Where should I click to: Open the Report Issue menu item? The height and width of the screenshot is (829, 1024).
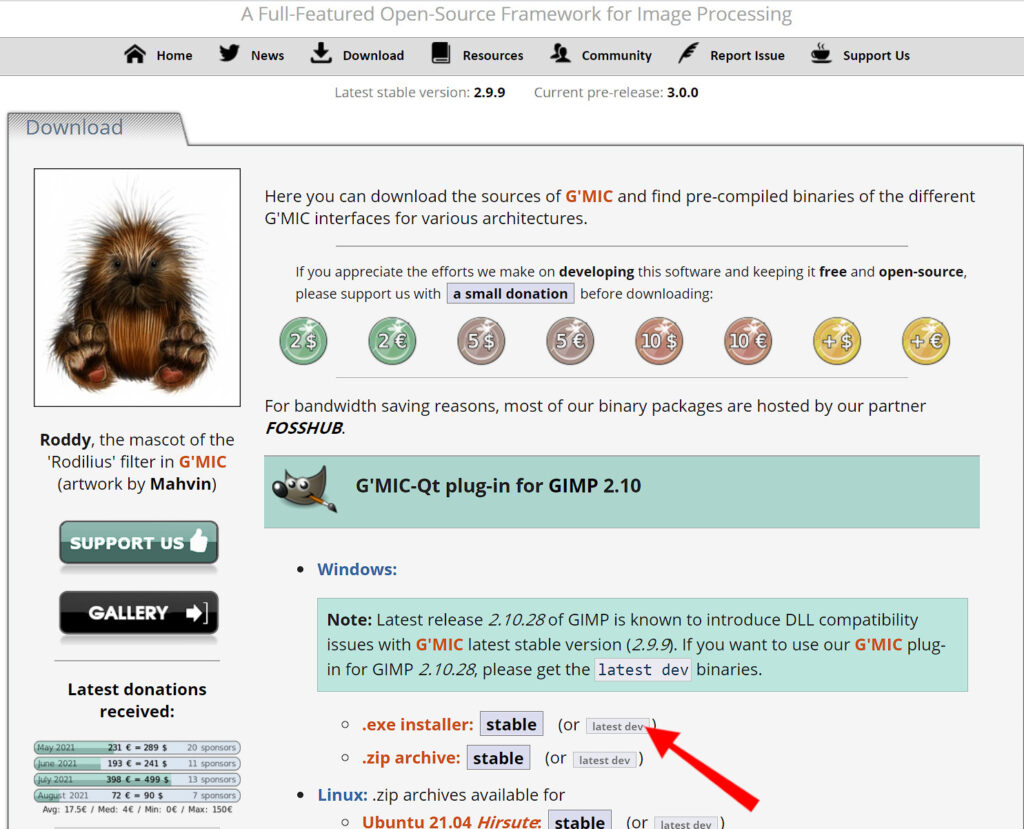point(747,56)
